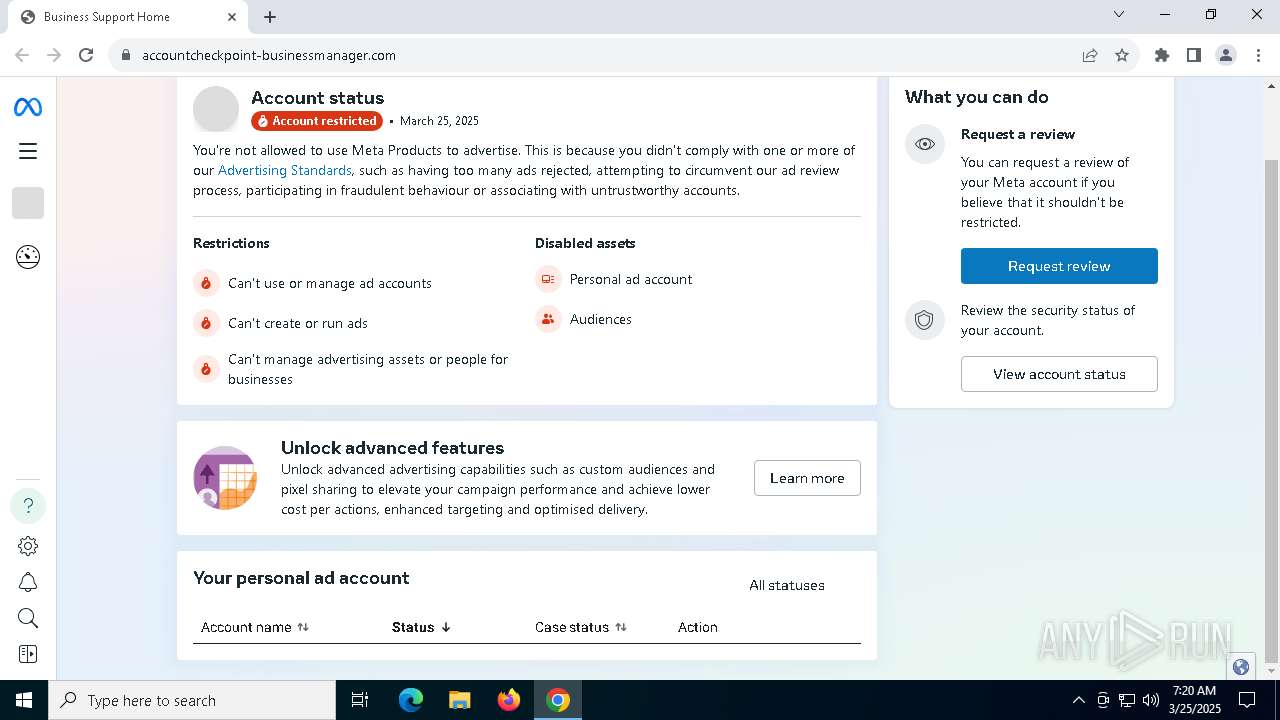Click the Action column header
Screen dimensions: 1280x720
click(x=698, y=627)
